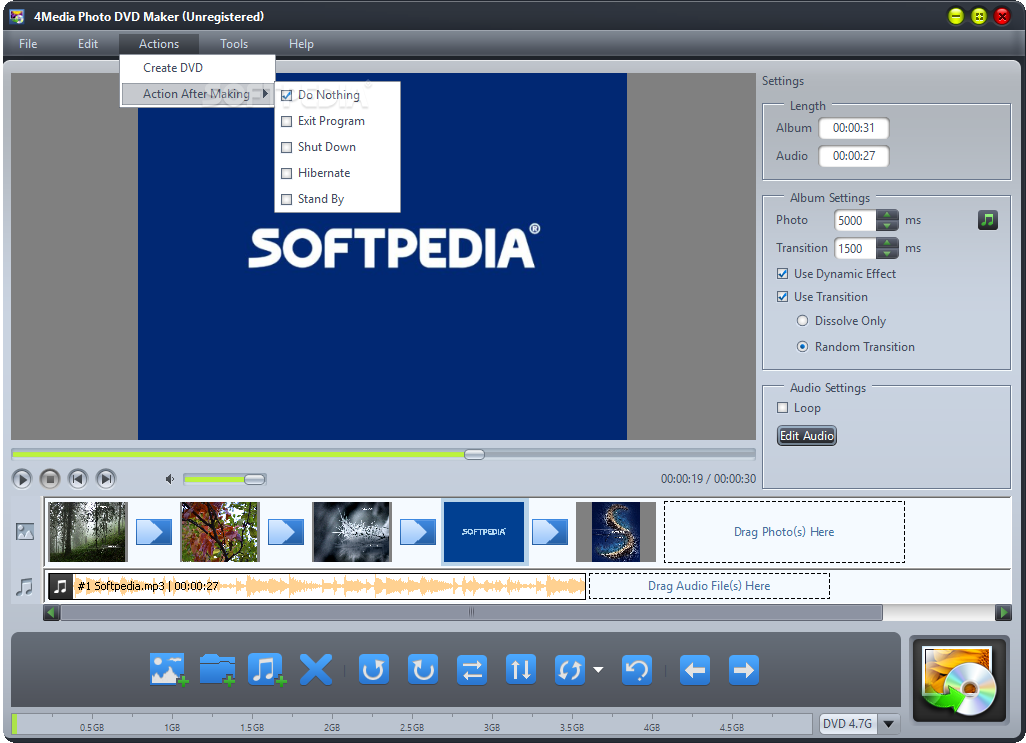
Task: Check the Do Nothing option
Action: [287, 95]
